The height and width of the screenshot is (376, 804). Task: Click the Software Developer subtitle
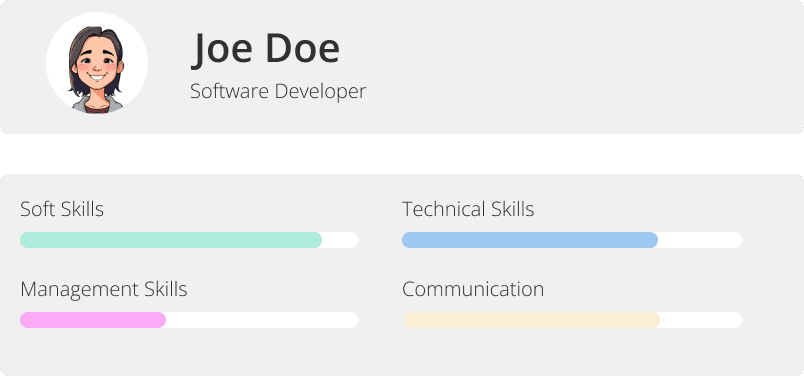pyautogui.click(x=278, y=92)
